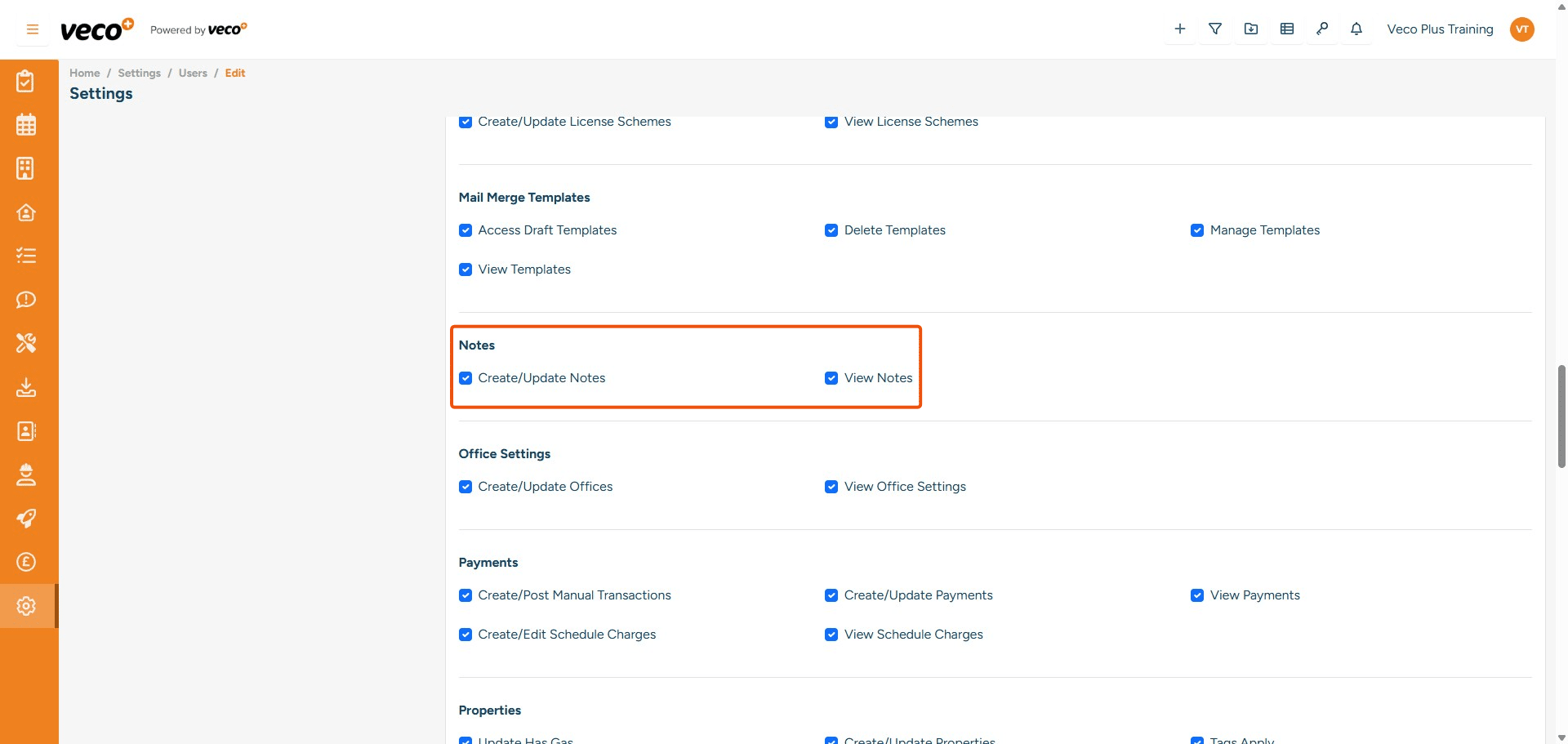Image resolution: width=1568 pixels, height=744 pixels.
Task: Click the plus icon to create new
Action: click(1179, 29)
